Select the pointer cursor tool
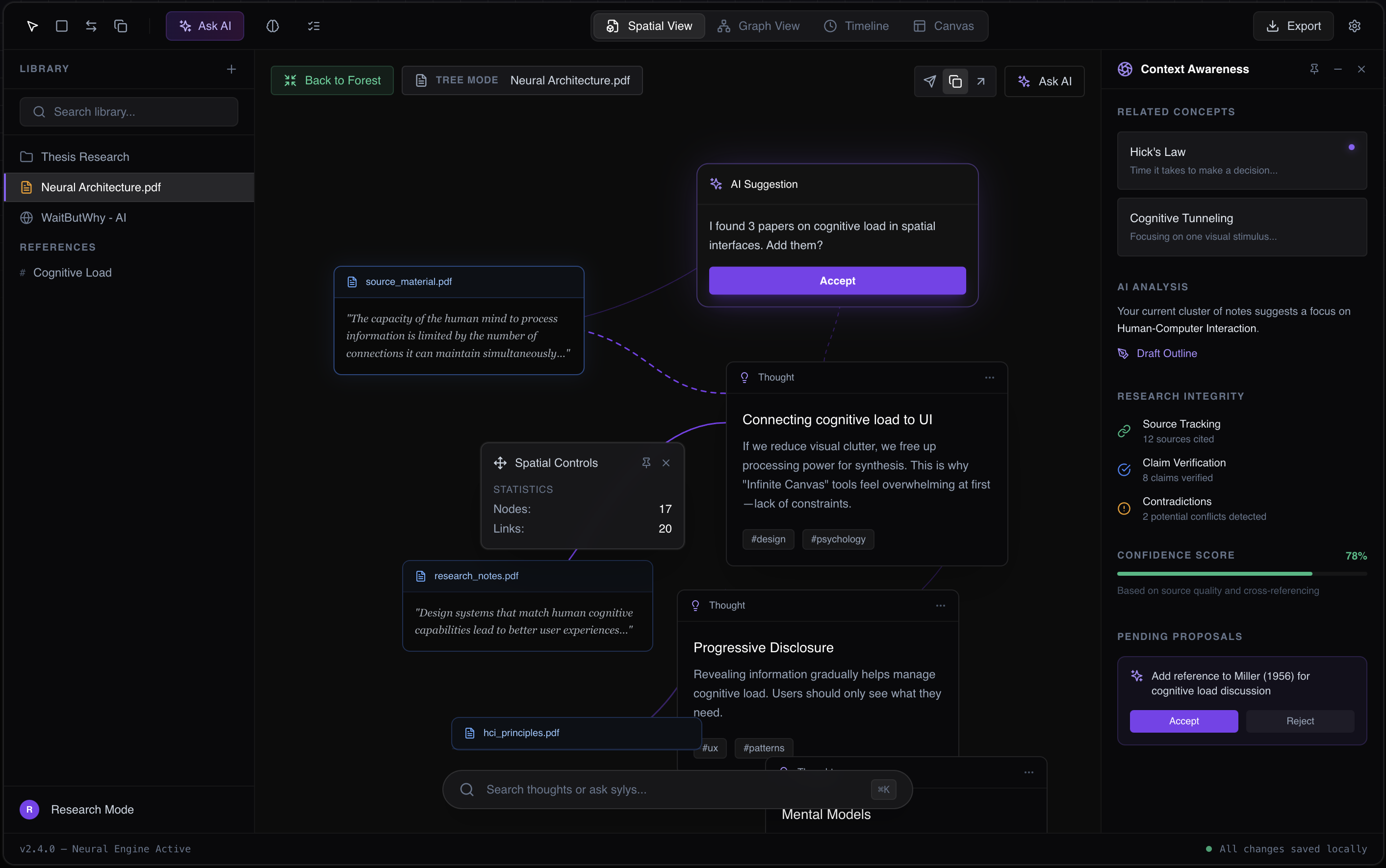Image resolution: width=1386 pixels, height=868 pixels. (x=32, y=26)
